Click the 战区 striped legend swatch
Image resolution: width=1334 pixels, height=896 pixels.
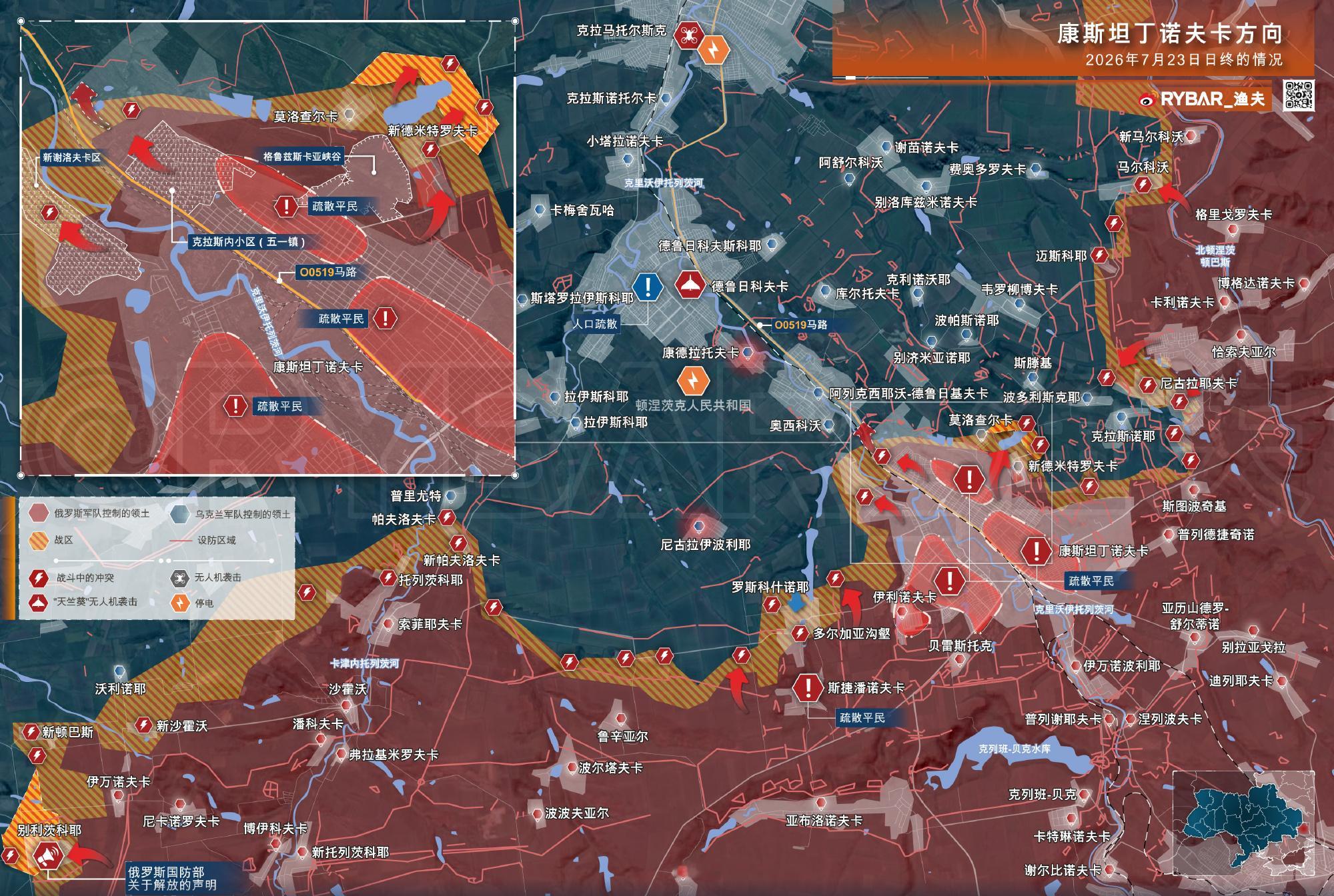[40, 539]
